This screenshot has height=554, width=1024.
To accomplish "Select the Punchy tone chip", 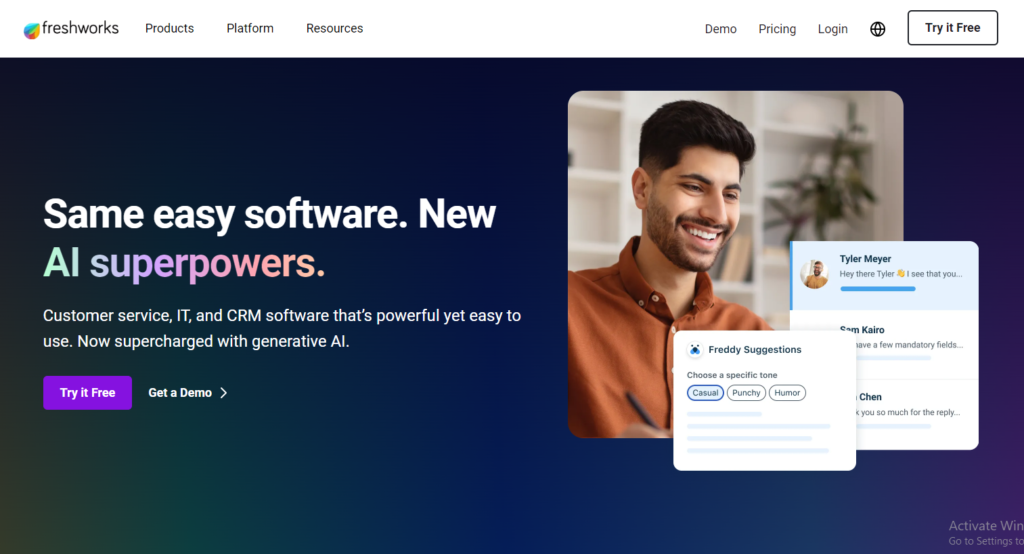I will [746, 393].
